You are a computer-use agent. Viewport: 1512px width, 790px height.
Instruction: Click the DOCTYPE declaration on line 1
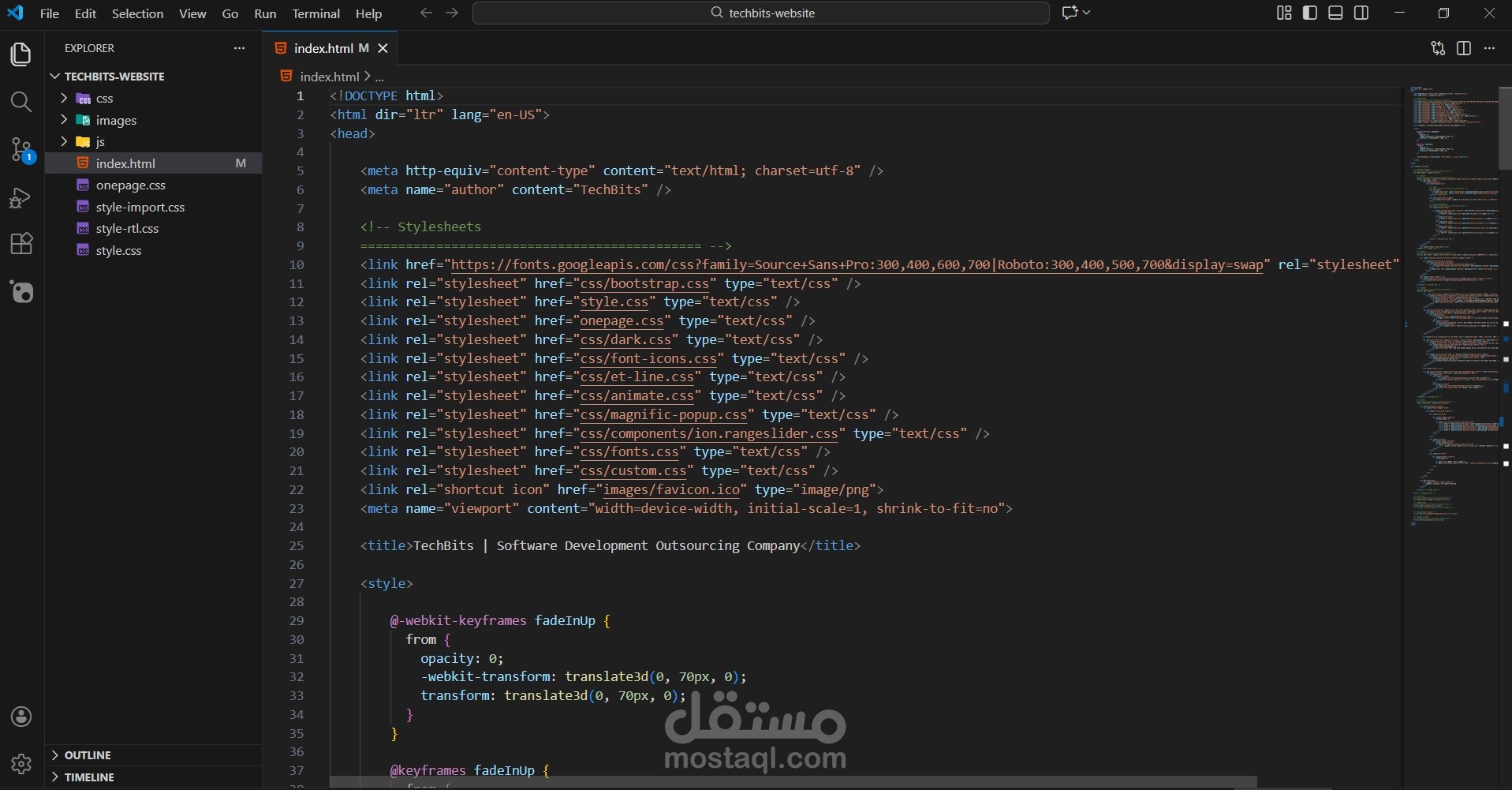pyautogui.click(x=386, y=95)
